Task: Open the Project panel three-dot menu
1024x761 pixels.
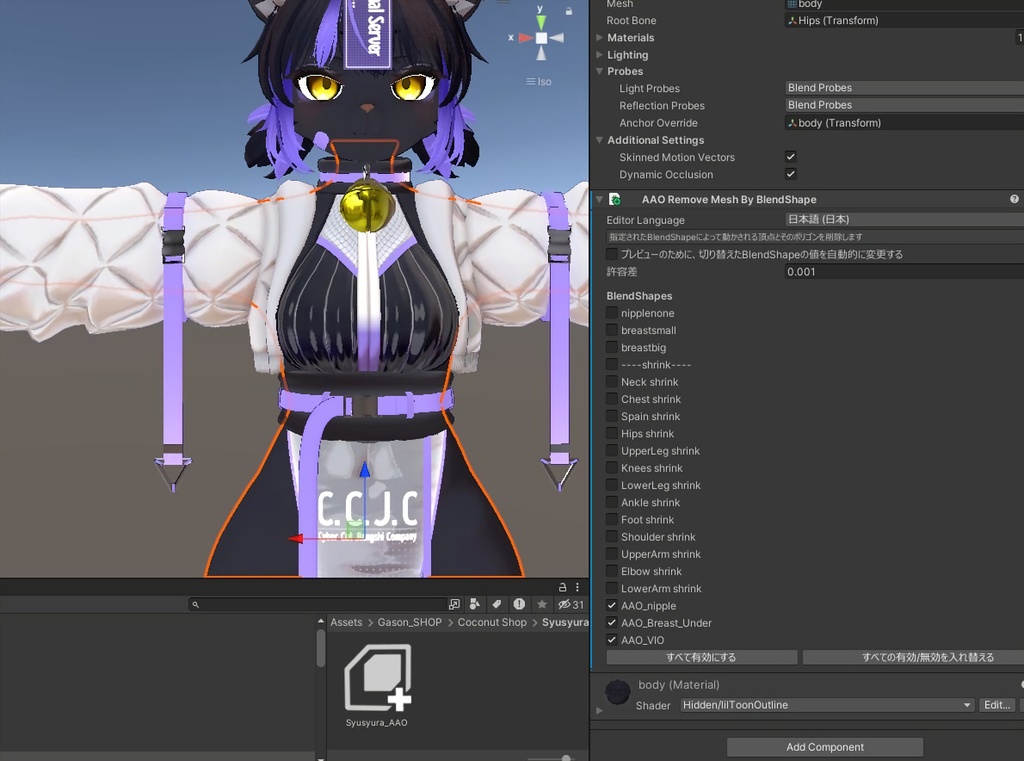Action: (x=577, y=587)
